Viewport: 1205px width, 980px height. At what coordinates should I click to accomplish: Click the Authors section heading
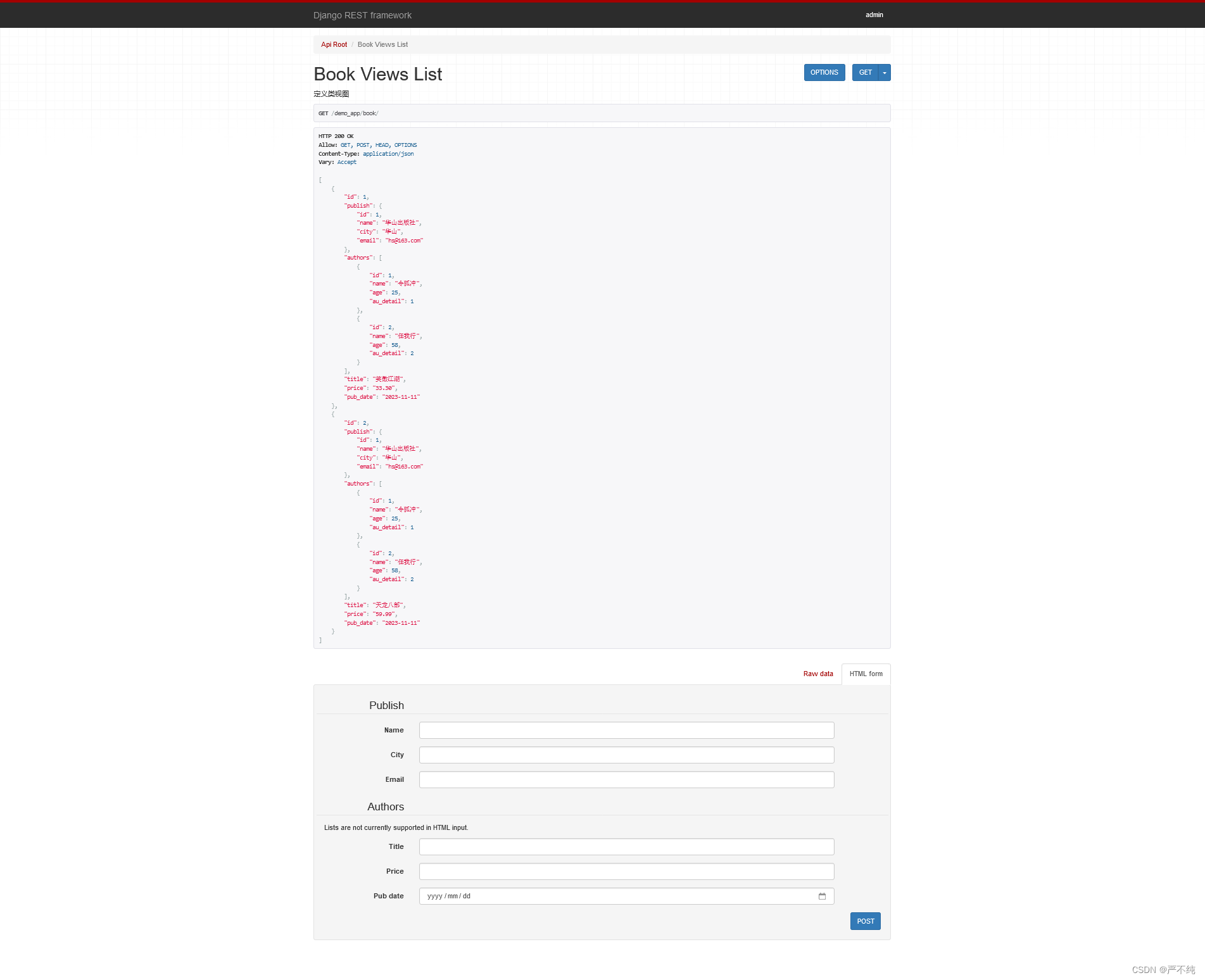tap(386, 807)
